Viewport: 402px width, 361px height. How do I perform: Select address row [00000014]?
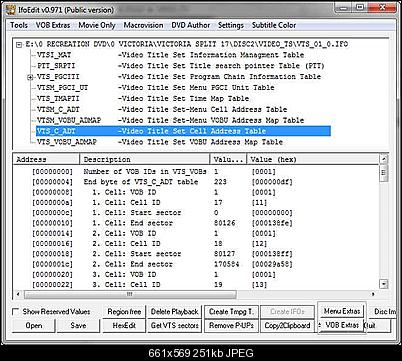coord(196,233)
